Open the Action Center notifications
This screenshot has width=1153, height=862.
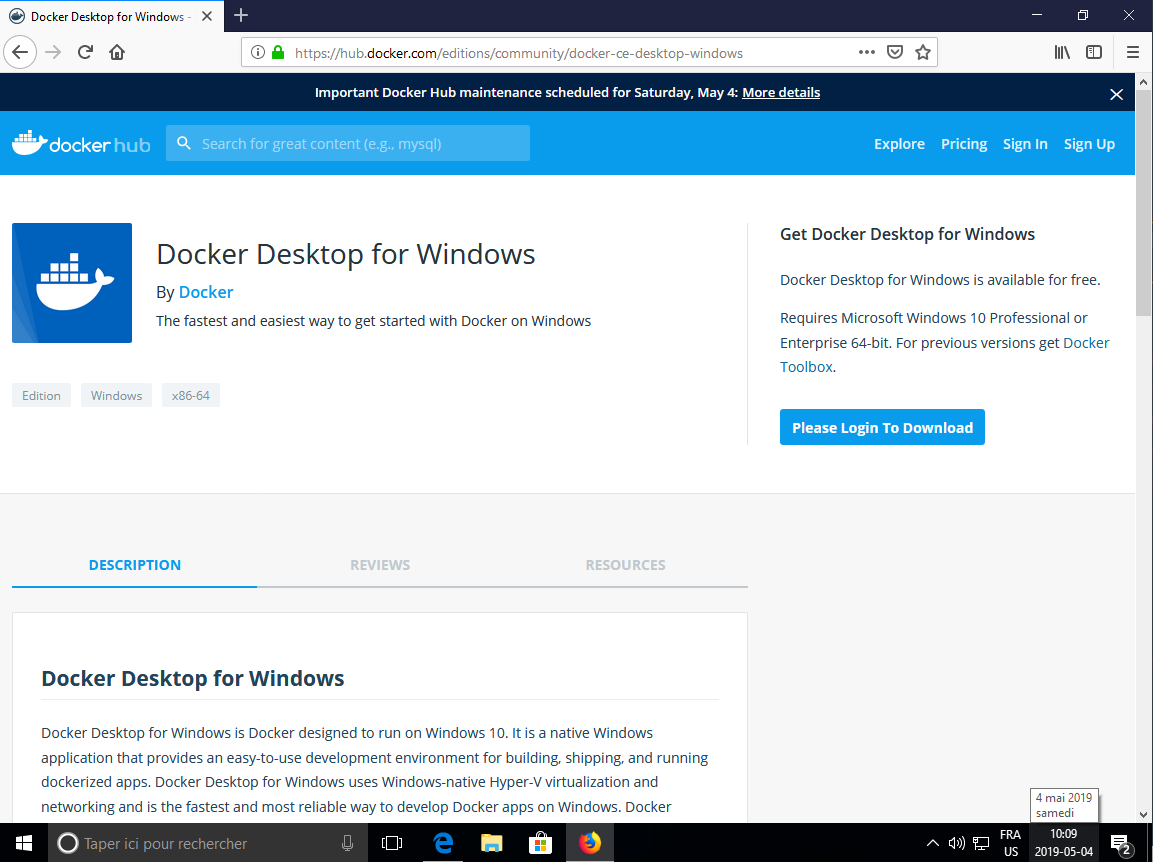[x=1121, y=844]
